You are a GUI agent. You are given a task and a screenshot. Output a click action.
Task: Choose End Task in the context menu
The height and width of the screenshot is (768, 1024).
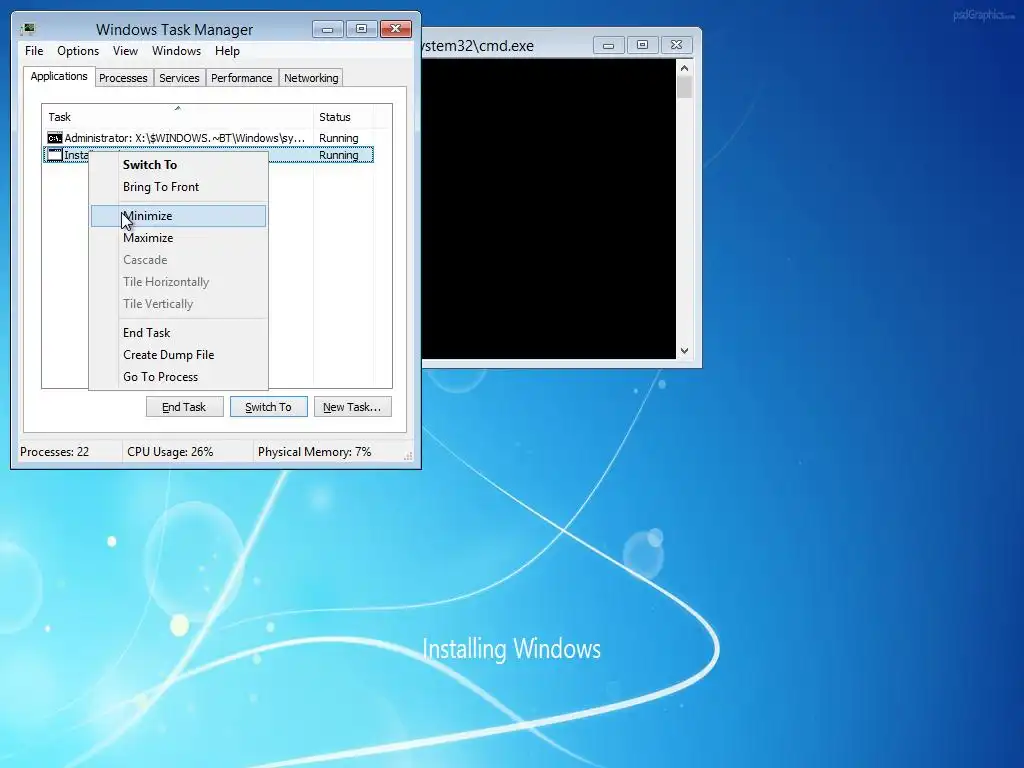click(178, 333)
